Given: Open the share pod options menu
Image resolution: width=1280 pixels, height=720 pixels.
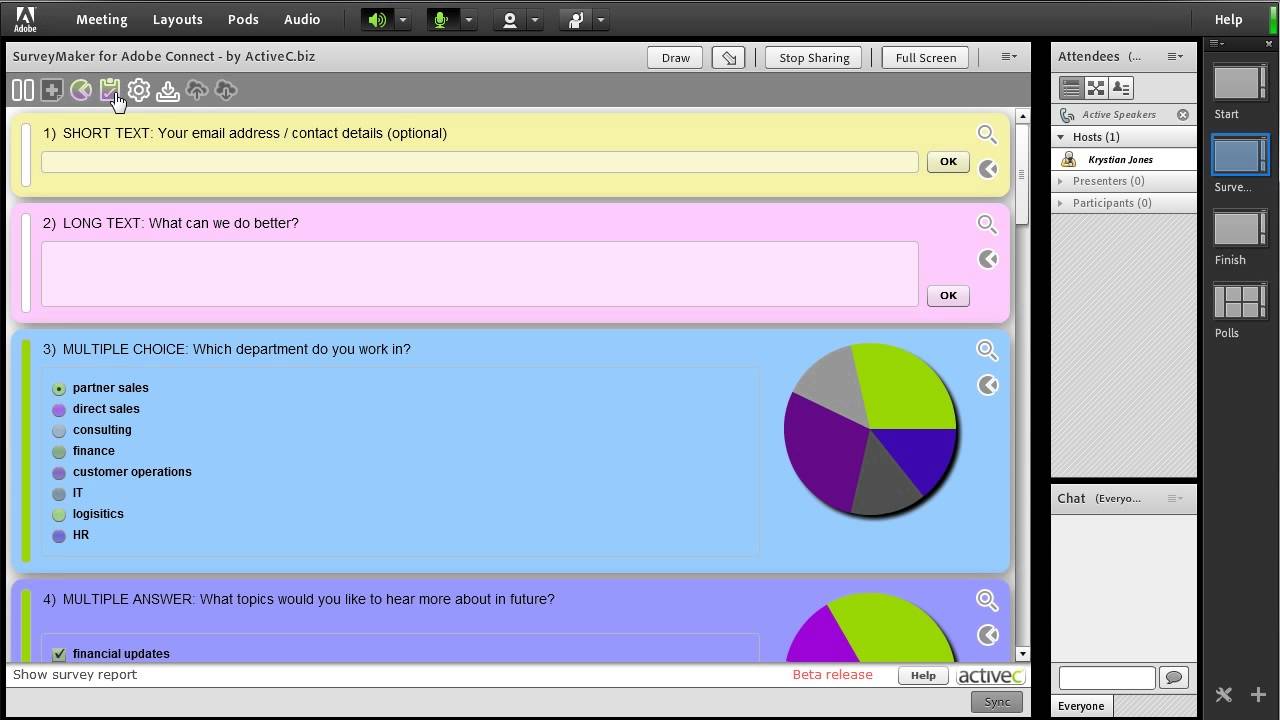Looking at the screenshot, I should (1009, 57).
